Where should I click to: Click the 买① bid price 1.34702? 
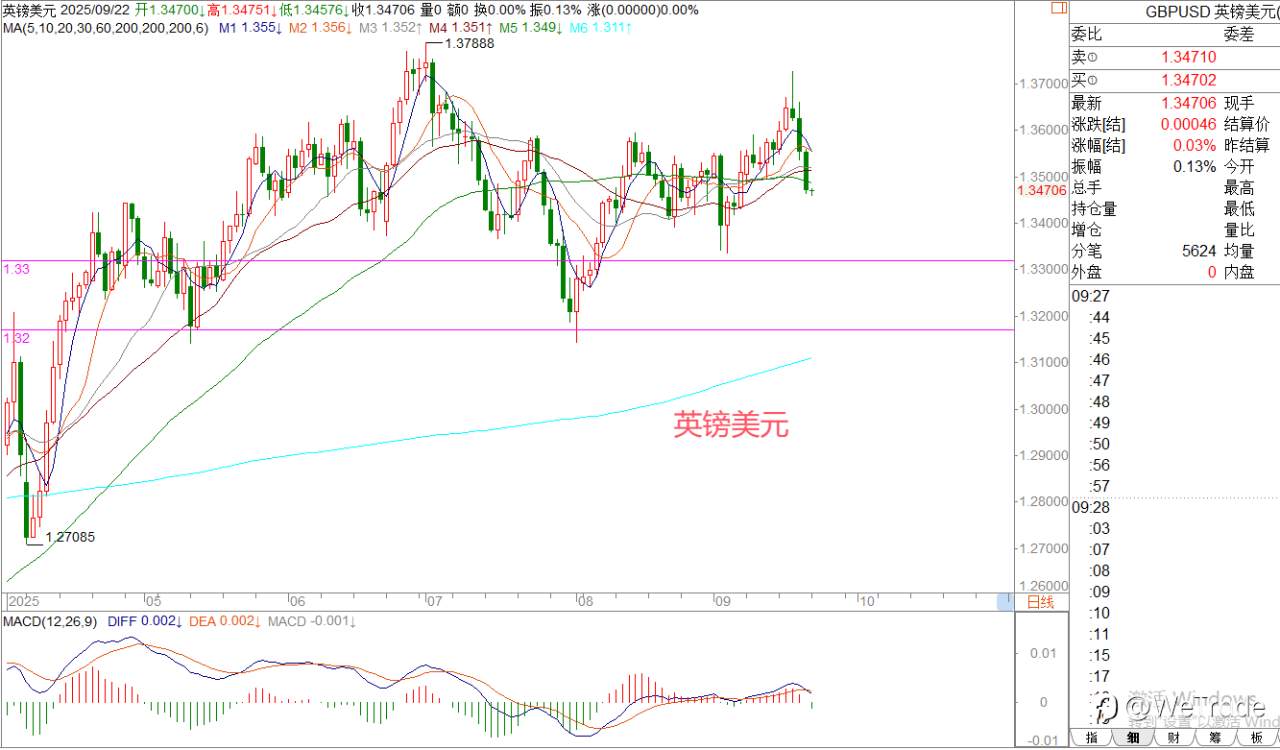click(1188, 80)
